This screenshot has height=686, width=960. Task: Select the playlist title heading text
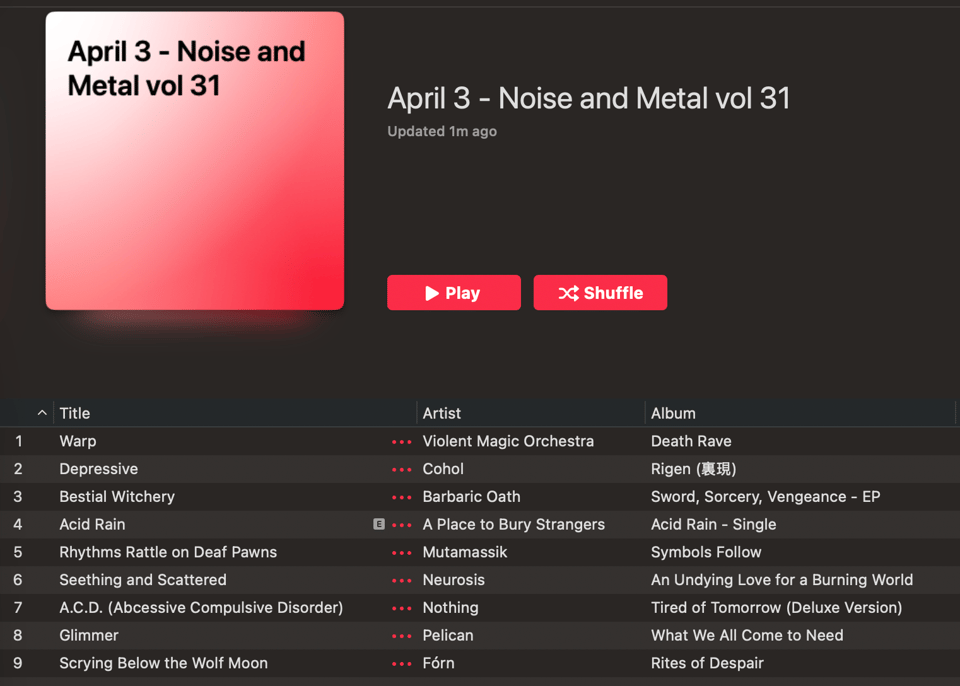coord(588,98)
